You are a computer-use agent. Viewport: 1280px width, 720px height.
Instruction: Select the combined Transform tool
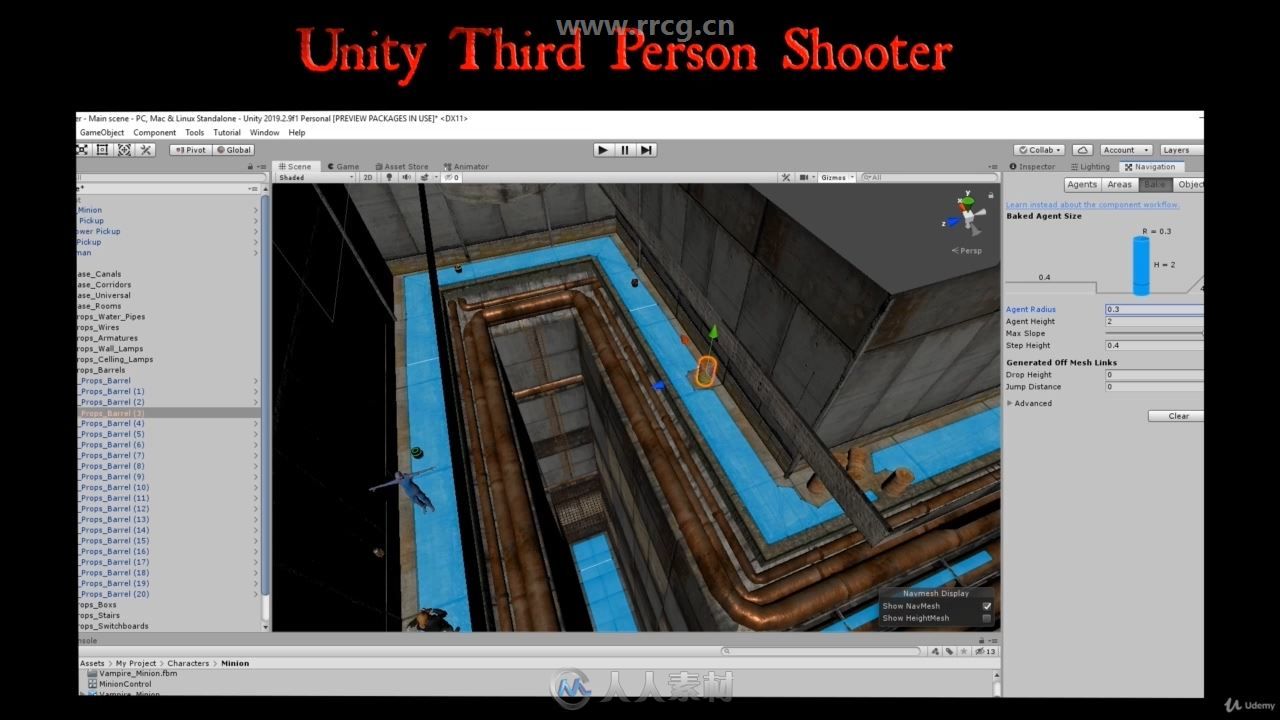tap(124, 150)
